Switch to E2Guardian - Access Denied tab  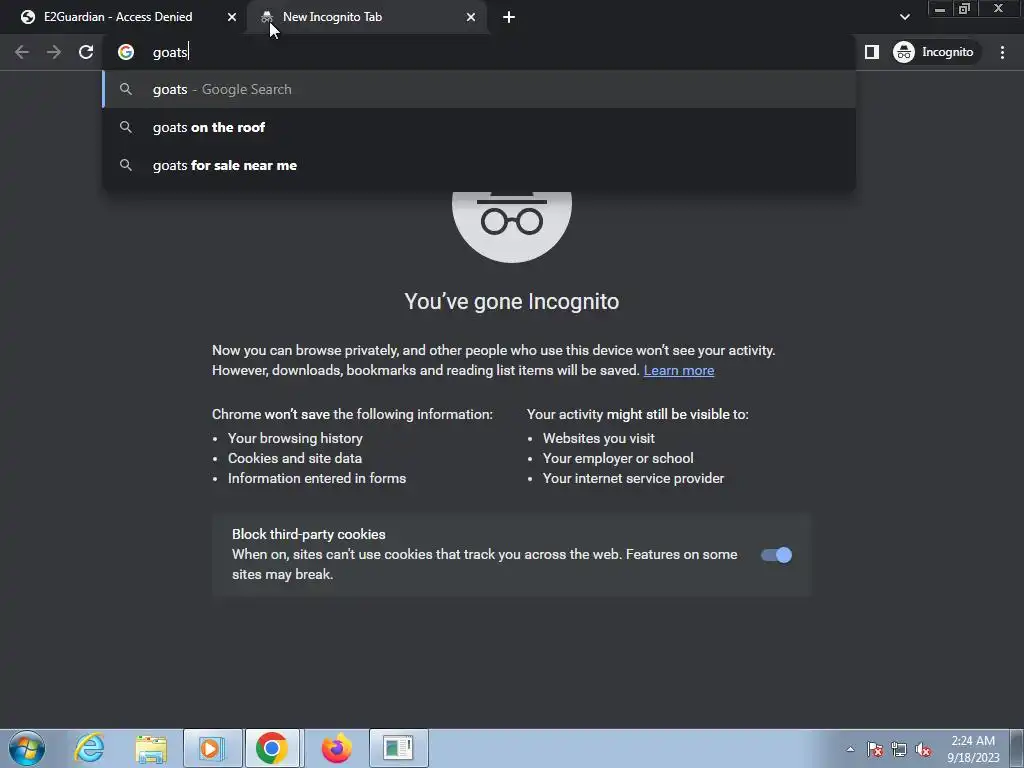coord(124,17)
